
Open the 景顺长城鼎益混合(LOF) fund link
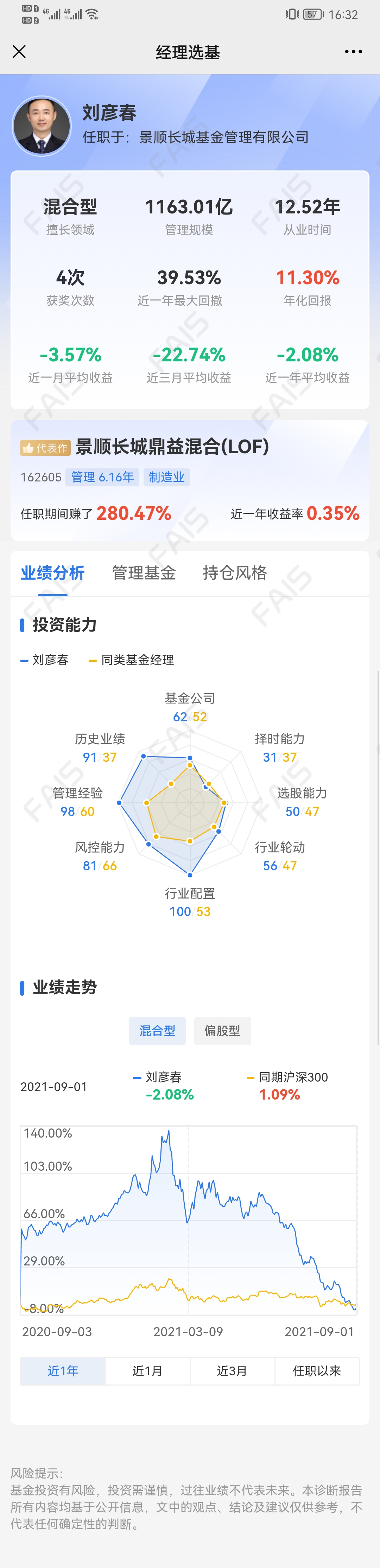172,447
